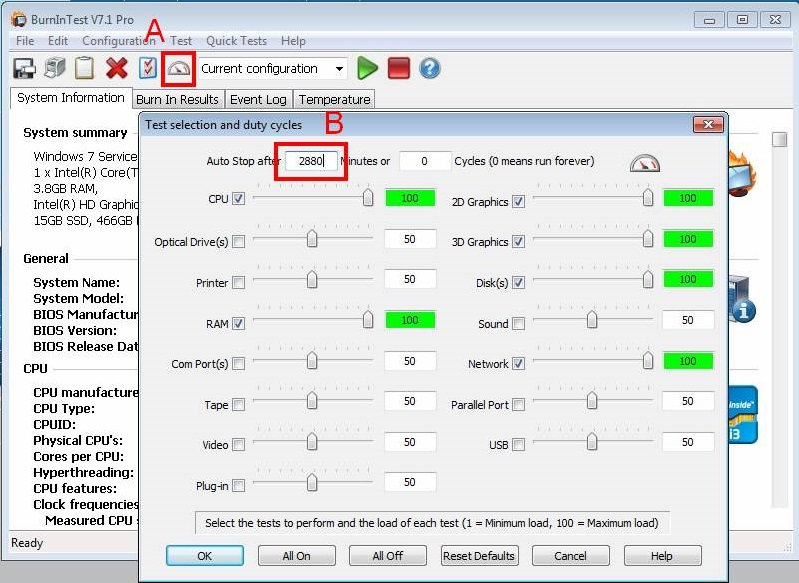Screen dimensions: 799x583
Task: Click the Network duty cycle slider handle
Action: pyautogui.click(x=648, y=360)
